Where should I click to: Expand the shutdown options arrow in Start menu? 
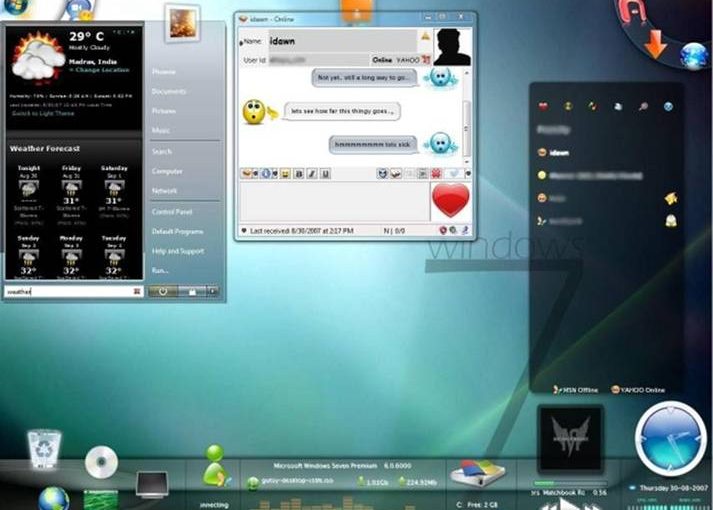pyautogui.click(x=213, y=291)
